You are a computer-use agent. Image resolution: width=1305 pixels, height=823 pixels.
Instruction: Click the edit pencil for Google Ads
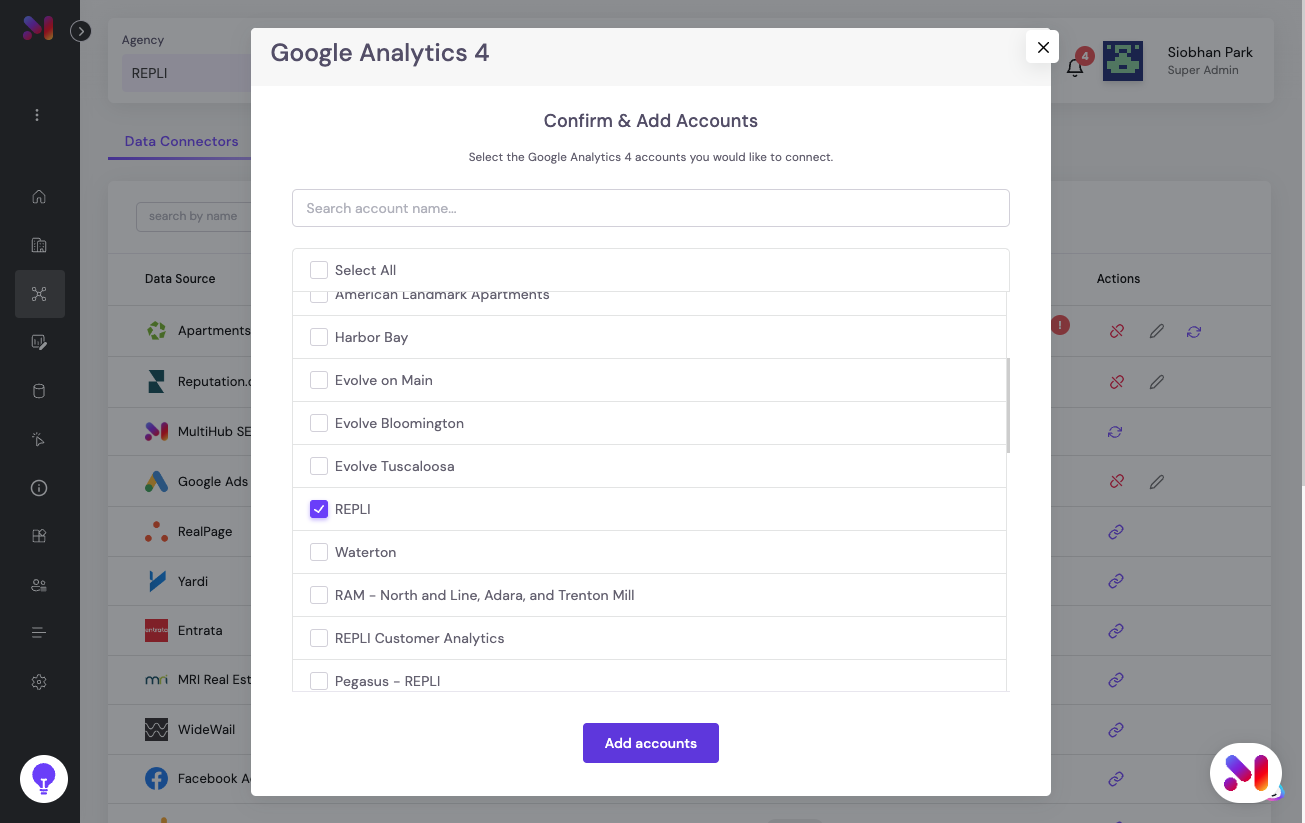click(1156, 482)
